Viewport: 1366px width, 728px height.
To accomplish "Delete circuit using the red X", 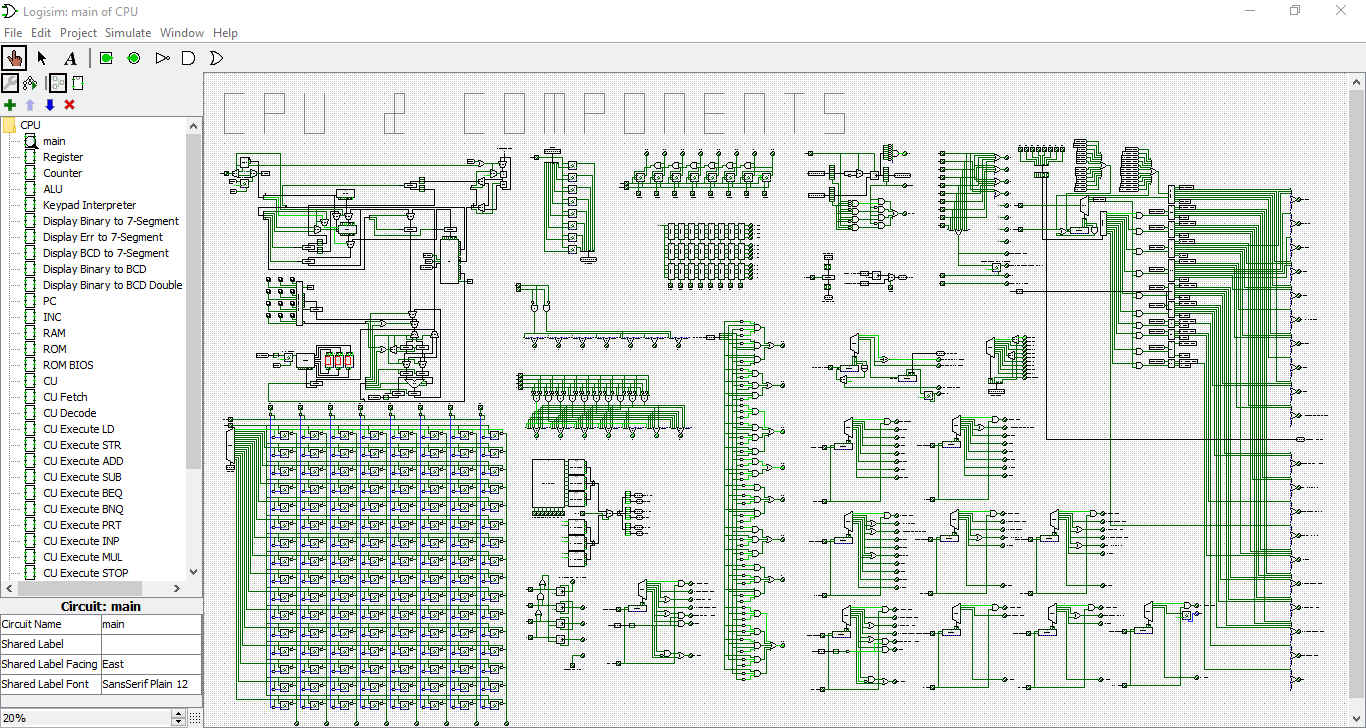I will tap(70, 105).
